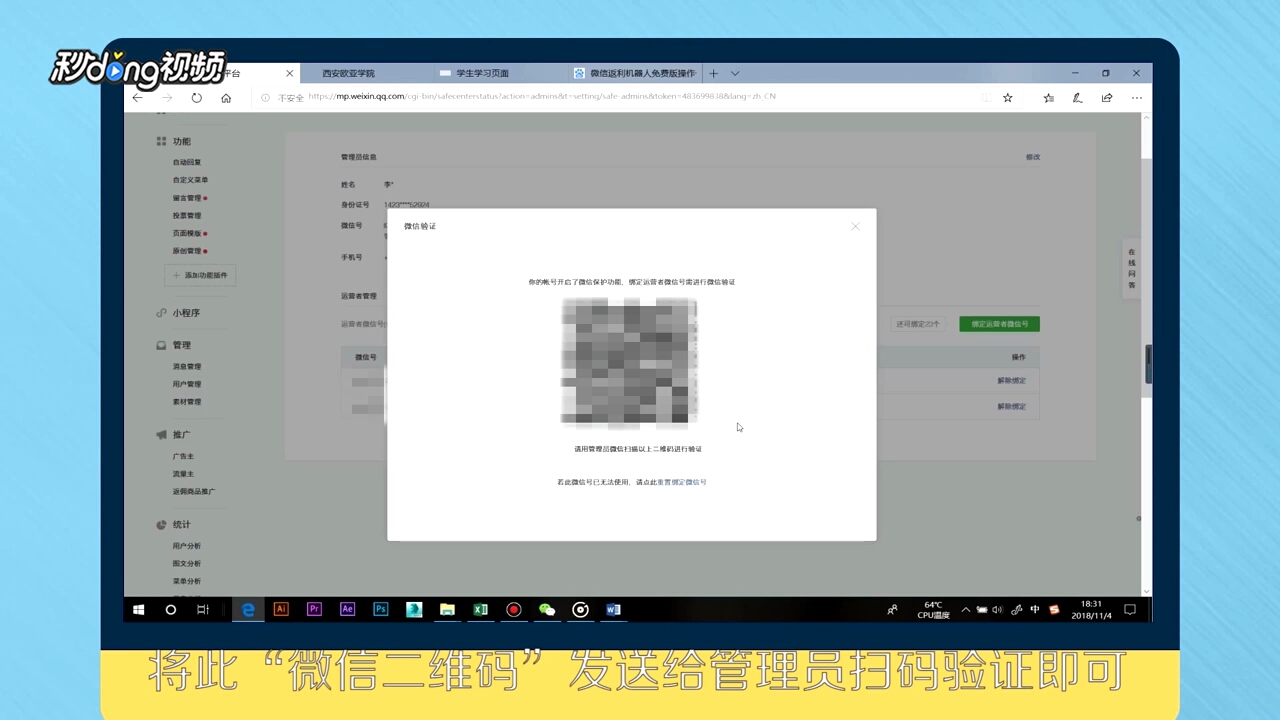Open 投票管理 in the sidebar
1280x720 pixels.
[x=187, y=216]
